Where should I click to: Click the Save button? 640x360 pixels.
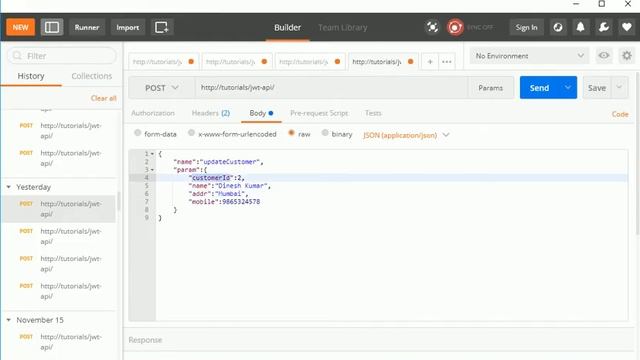(597, 88)
